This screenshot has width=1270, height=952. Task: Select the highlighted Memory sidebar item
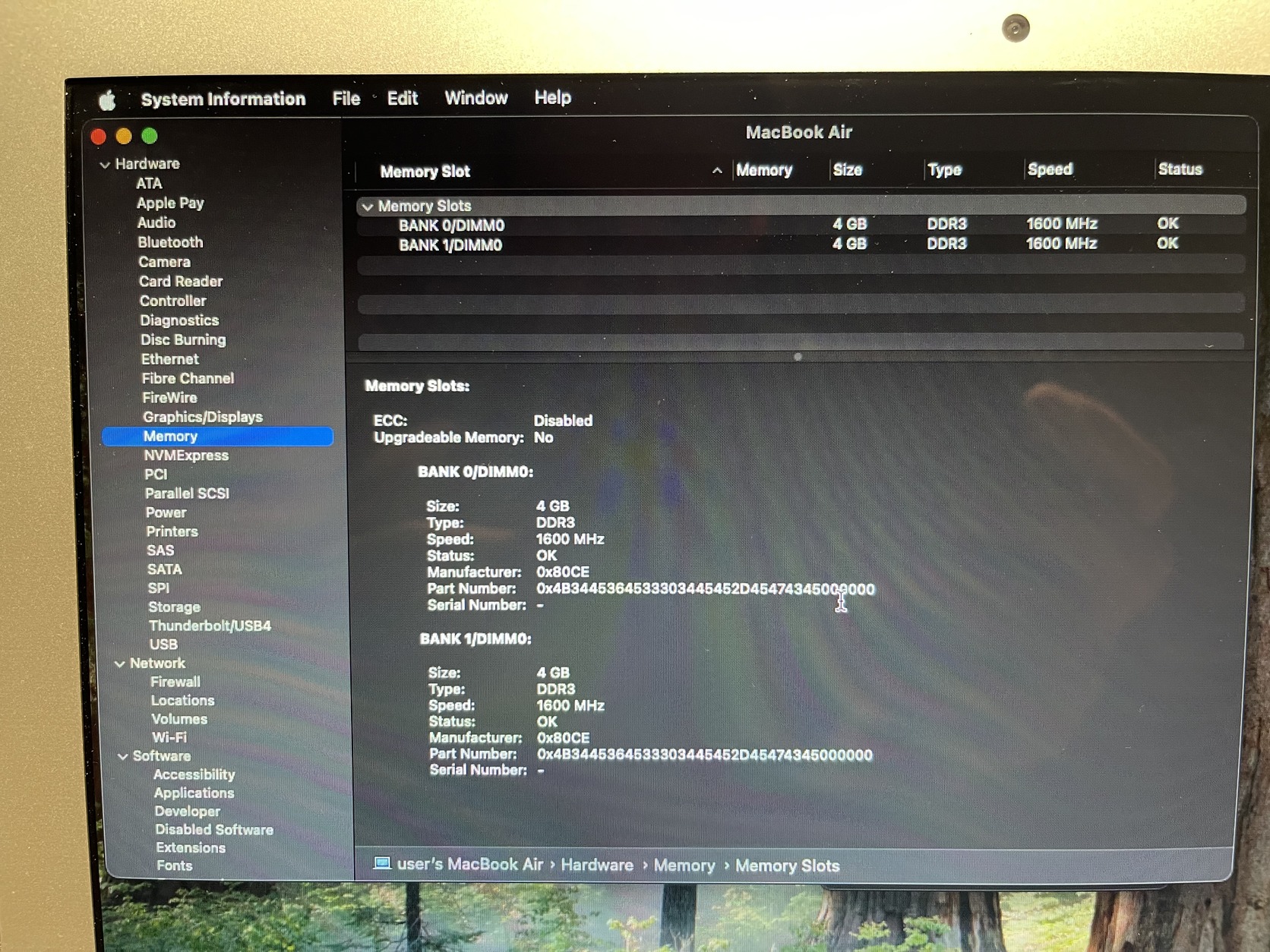217,437
